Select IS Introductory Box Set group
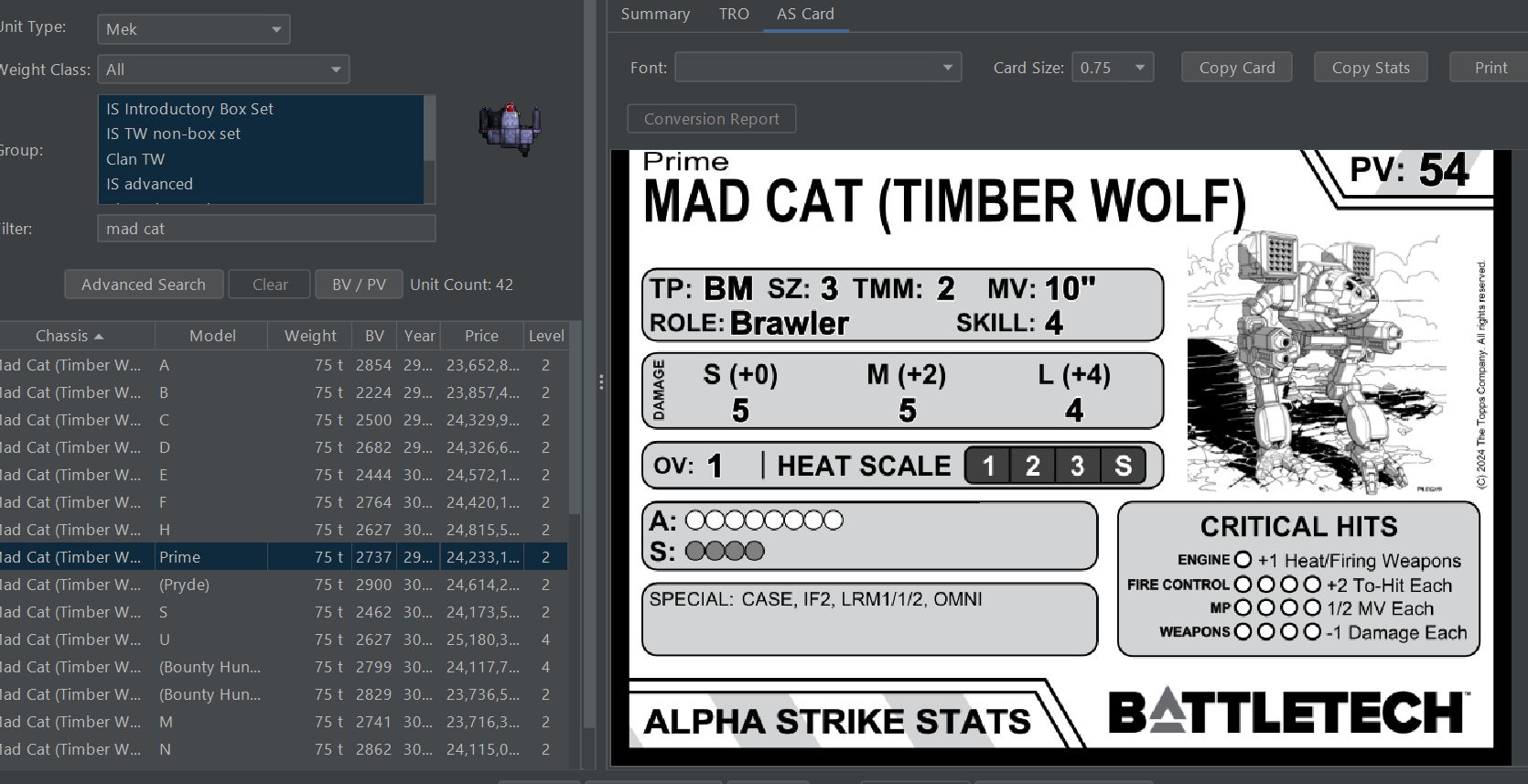Image resolution: width=1528 pixels, height=784 pixels. 261,109
